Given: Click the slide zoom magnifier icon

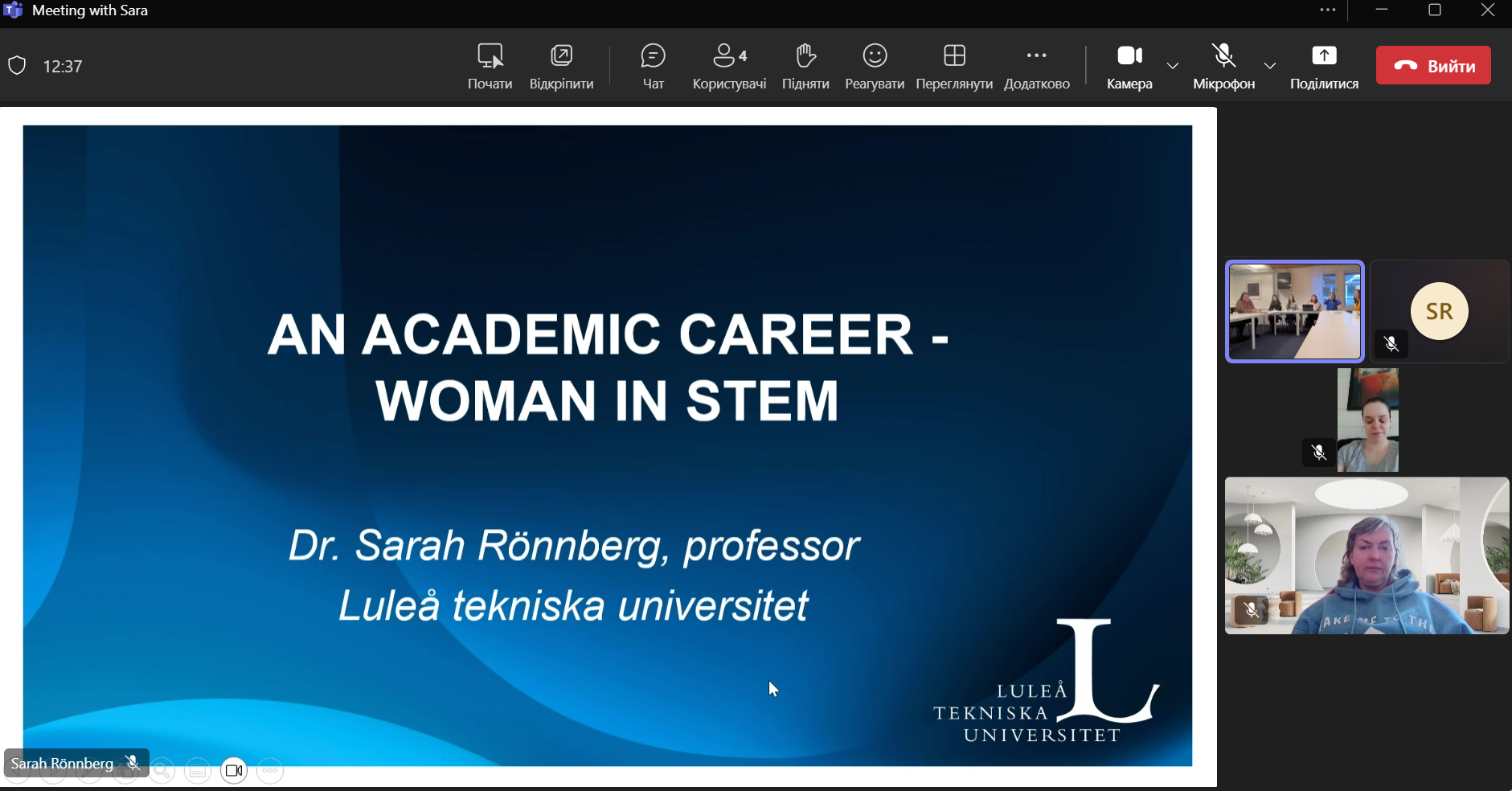Looking at the screenshot, I should (x=162, y=770).
